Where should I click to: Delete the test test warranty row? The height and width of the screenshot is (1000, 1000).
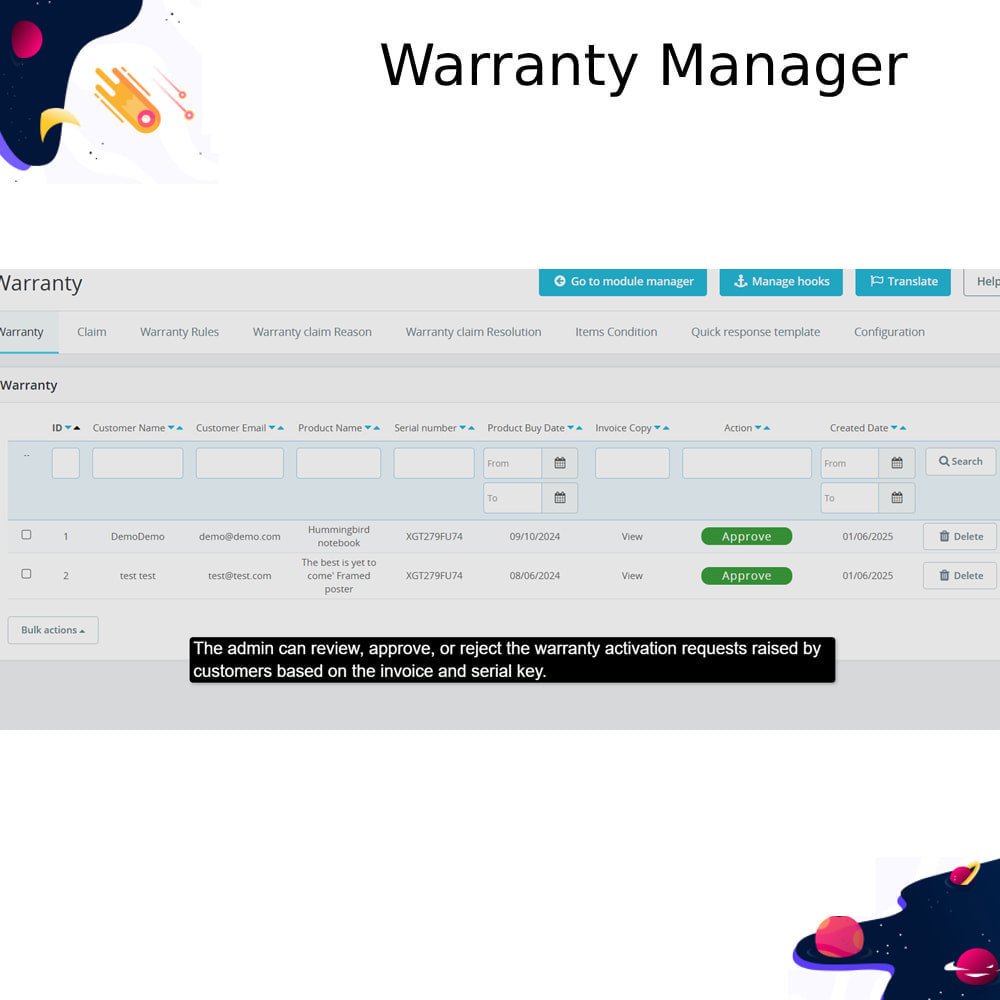pyautogui.click(x=960, y=576)
